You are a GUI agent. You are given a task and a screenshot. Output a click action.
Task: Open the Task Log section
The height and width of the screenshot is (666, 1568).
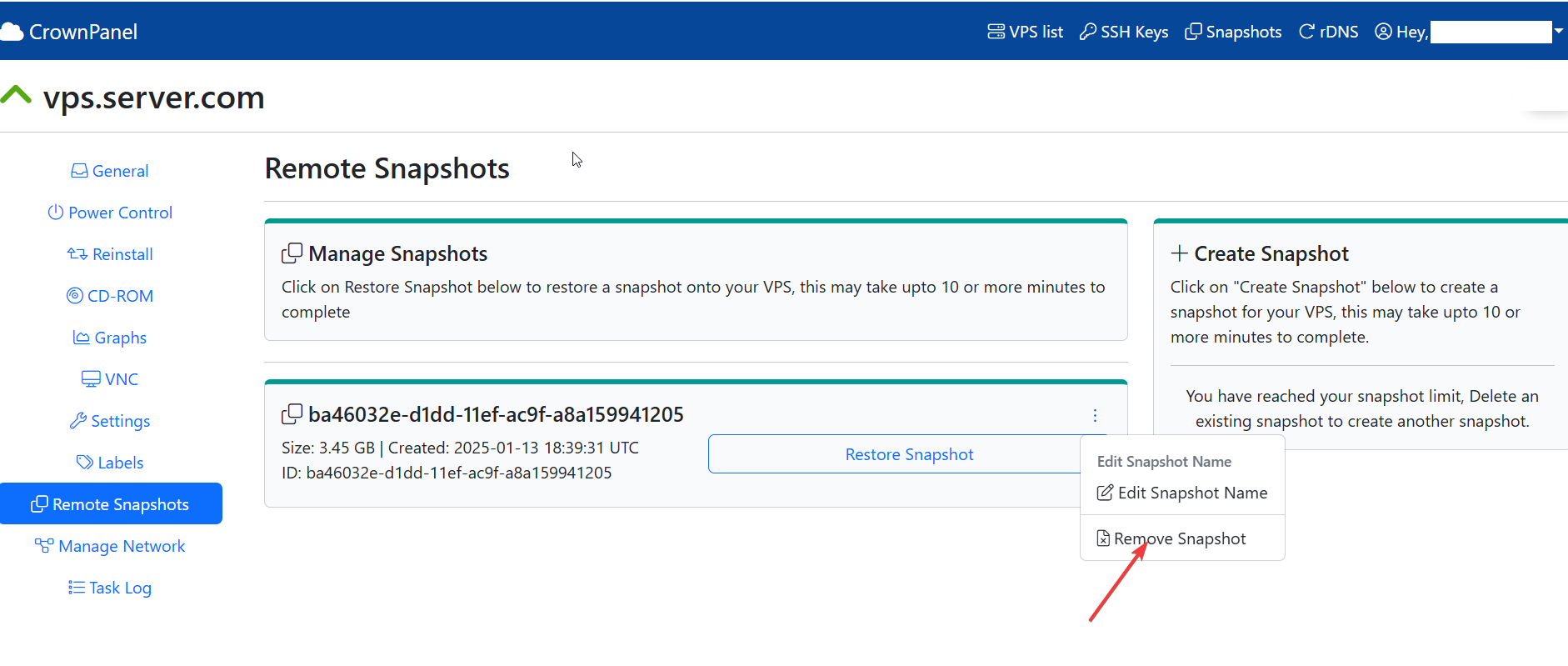110,588
